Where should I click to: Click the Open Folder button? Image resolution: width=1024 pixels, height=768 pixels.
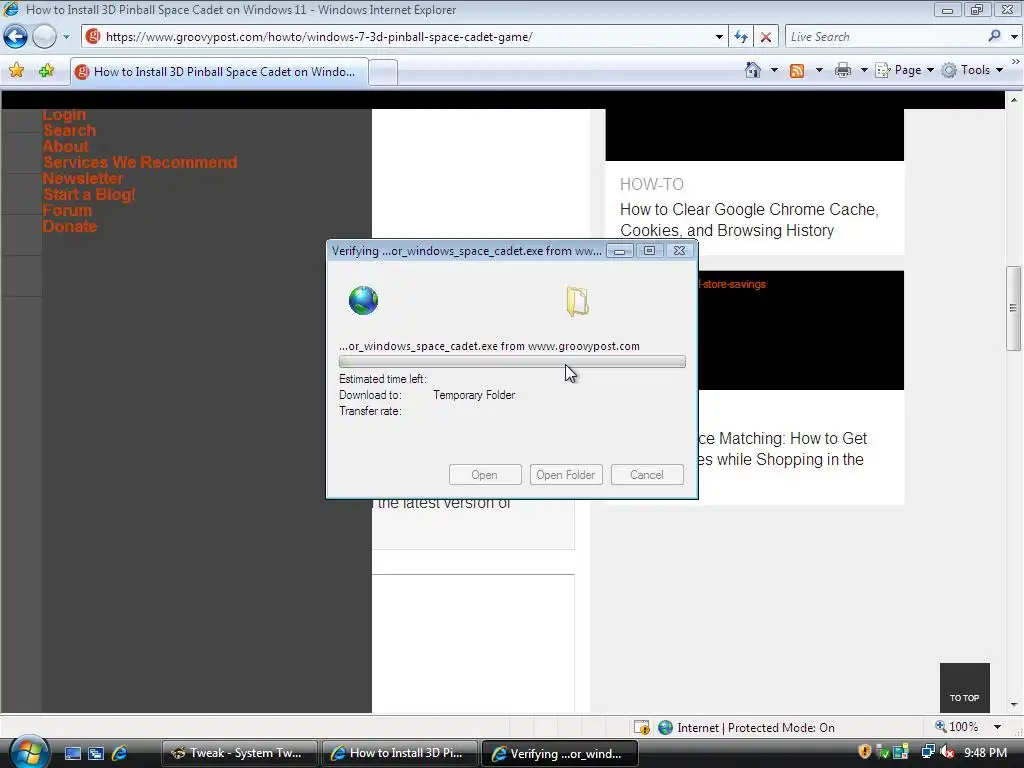[x=566, y=475]
